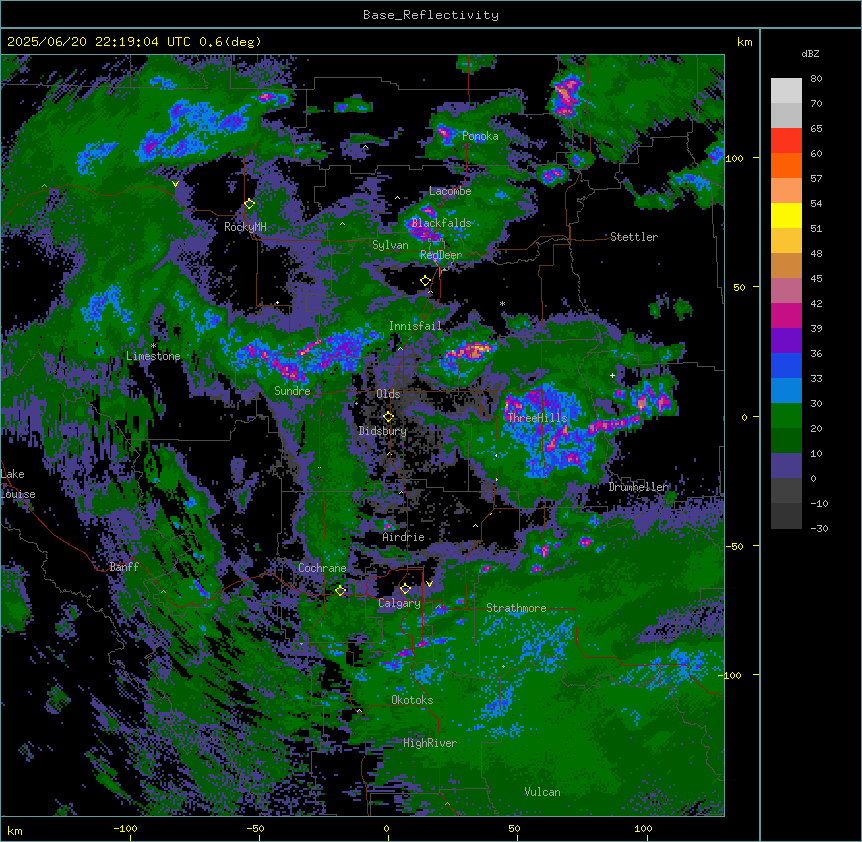The image size is (862, 842).
Task: Click the -100 tick on horizontal km axis
Action: coord(125,828)
